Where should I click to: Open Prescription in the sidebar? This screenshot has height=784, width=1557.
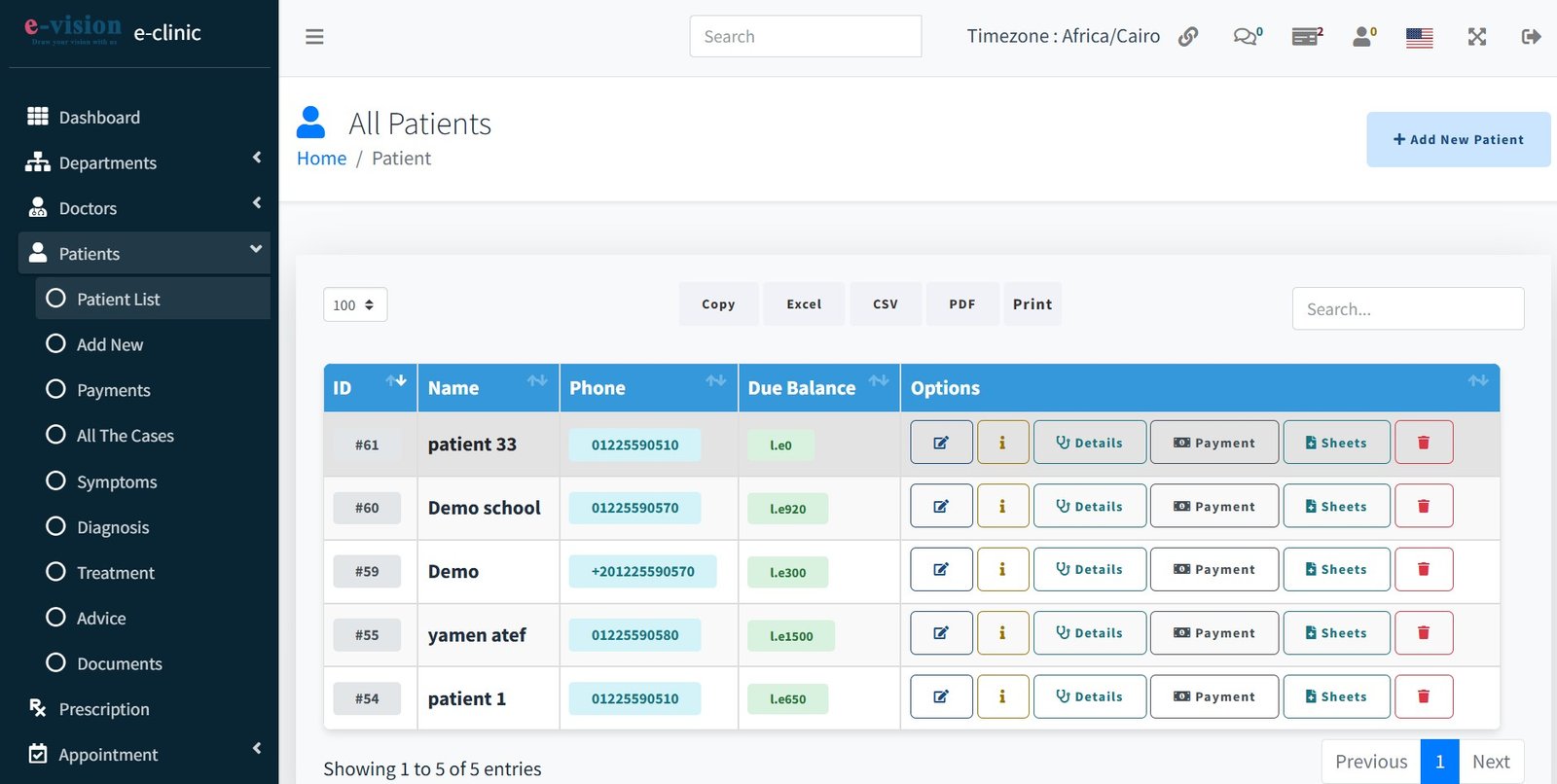pyautogui.click(x=104, y=709)
